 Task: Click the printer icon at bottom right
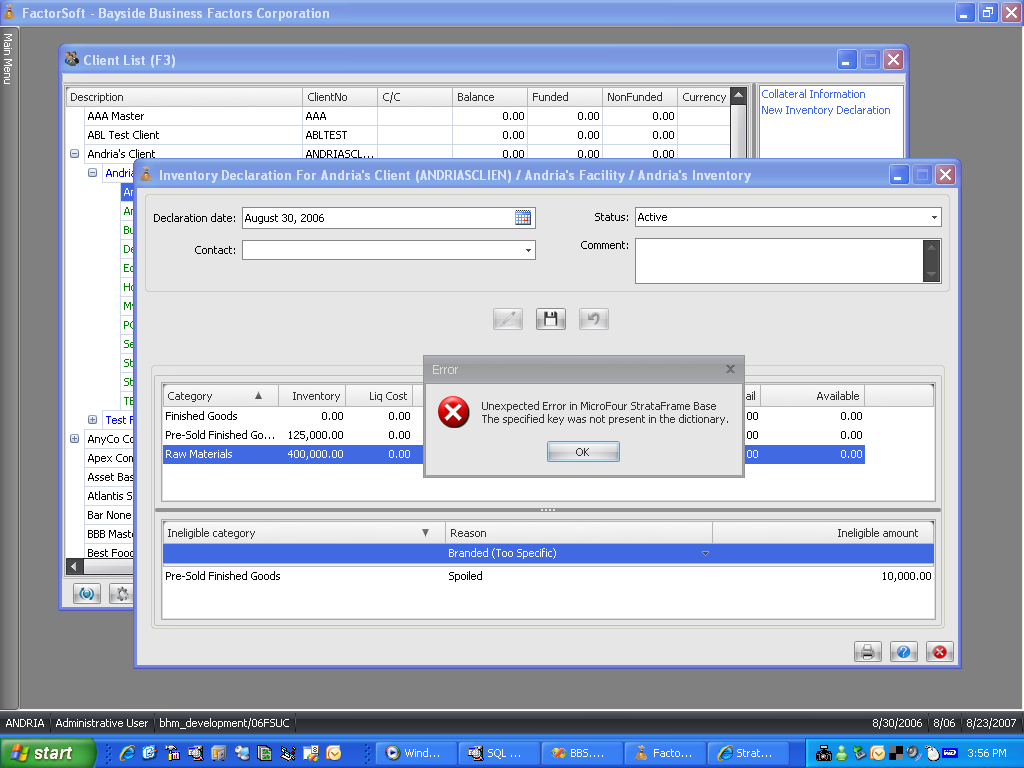pos(867,652)
